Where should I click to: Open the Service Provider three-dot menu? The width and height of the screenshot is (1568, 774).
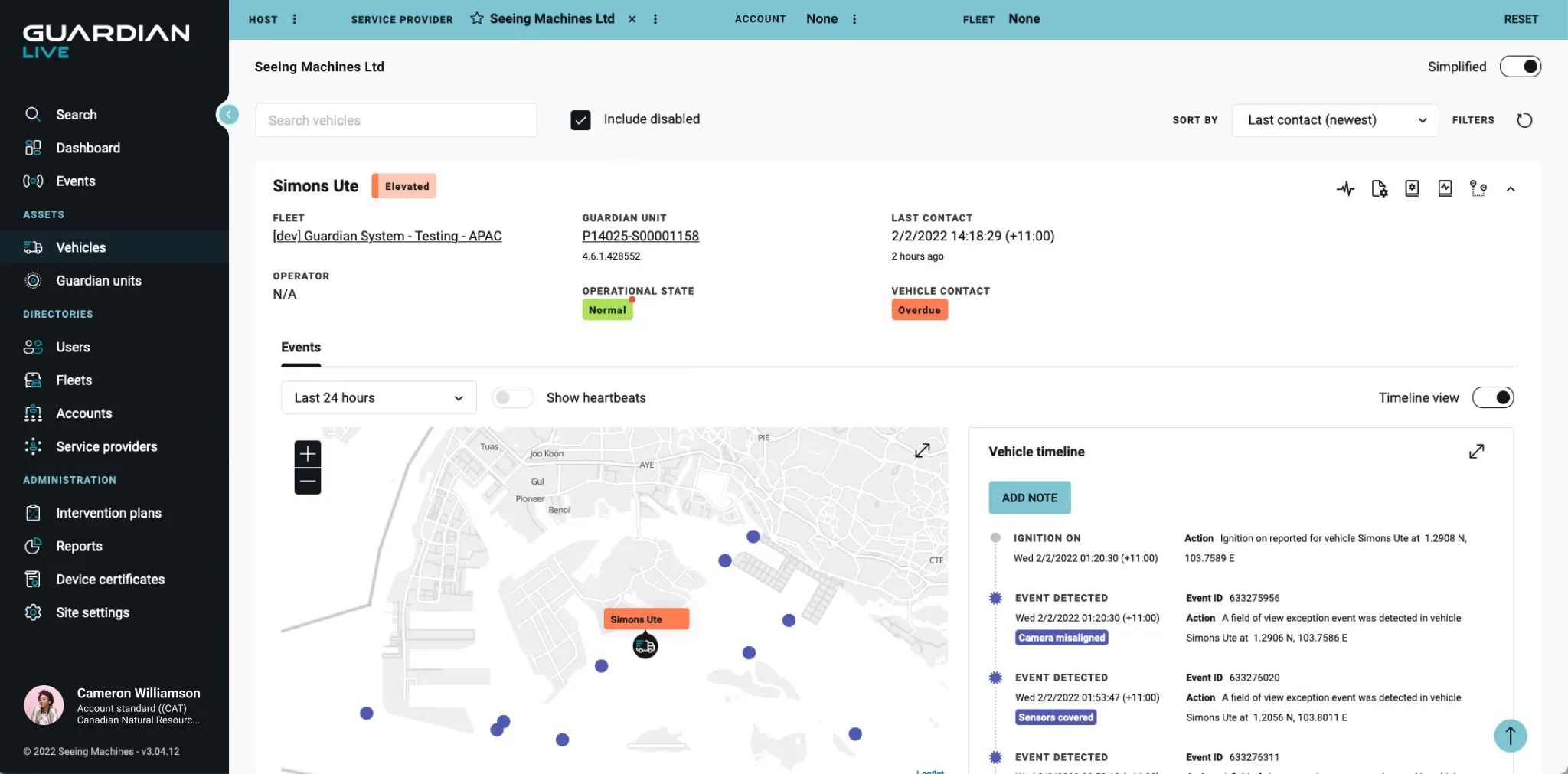pos(655,19)
